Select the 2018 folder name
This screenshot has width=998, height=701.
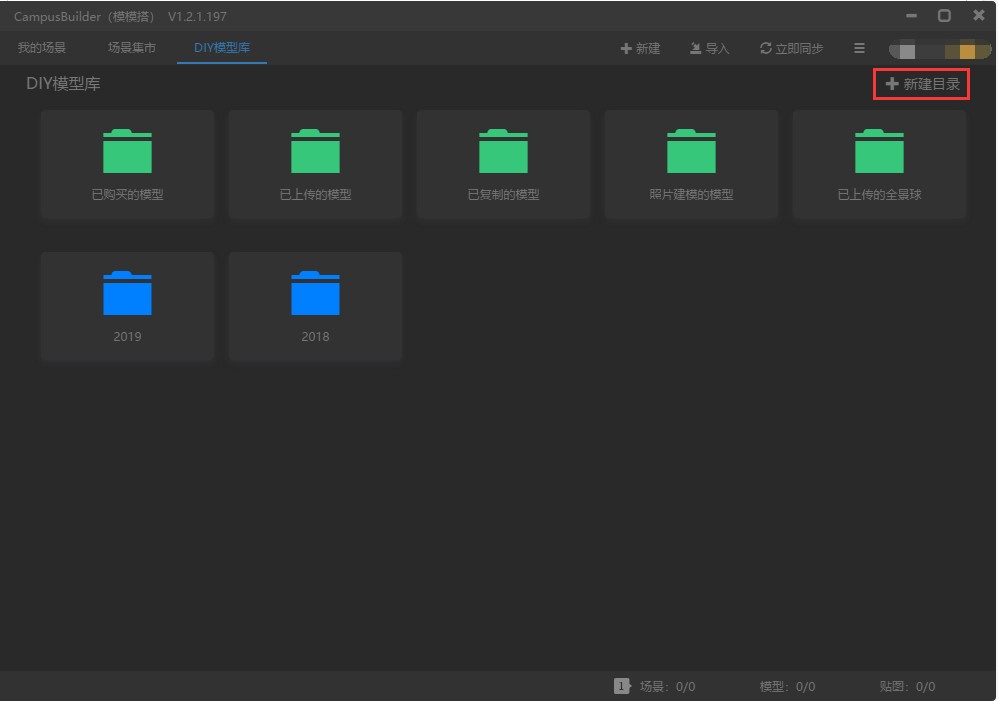point(315,337)
